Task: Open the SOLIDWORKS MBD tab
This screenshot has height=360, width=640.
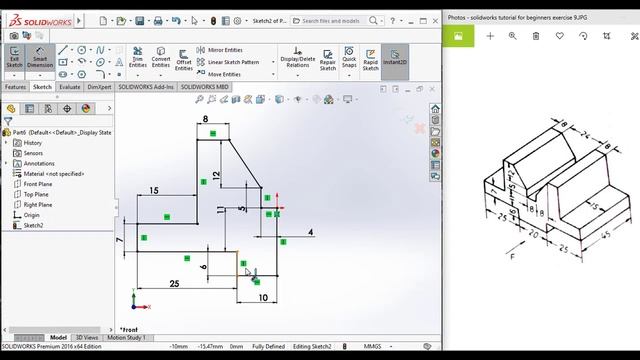Action: (x=204, y=87)
